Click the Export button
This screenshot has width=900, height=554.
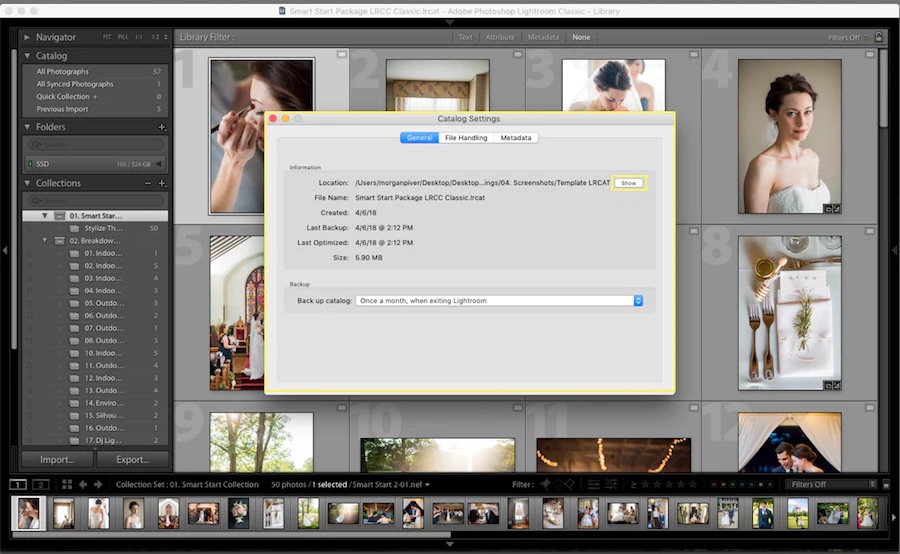coord(132,460)
